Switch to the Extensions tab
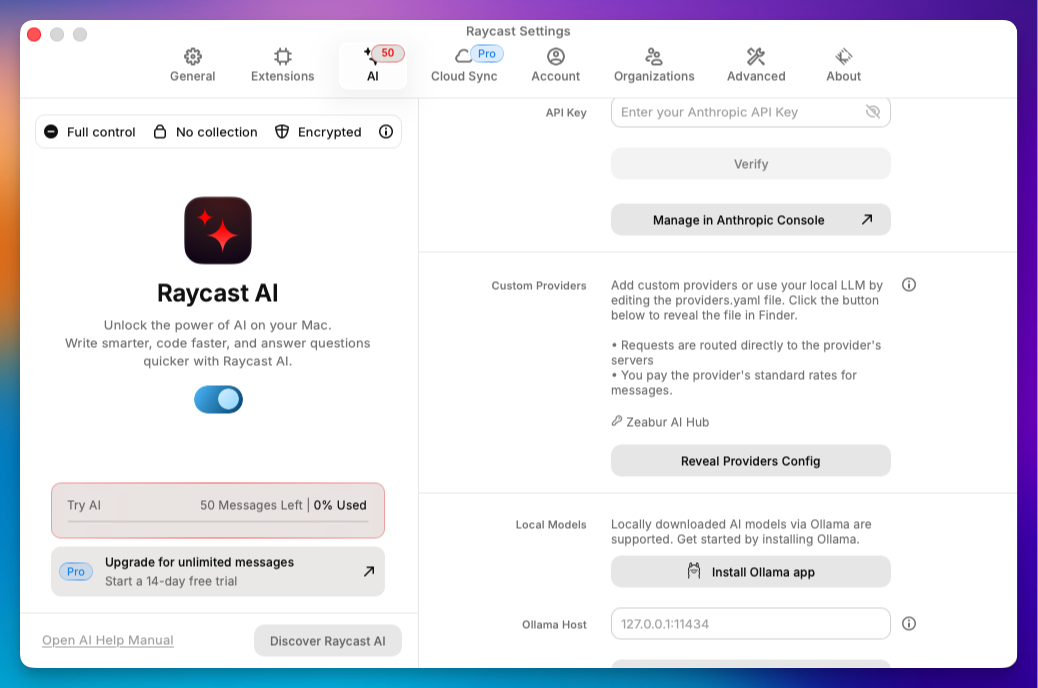Image resolution: width=1038 pixels, height=688 pixels. click(x=282, y=65)
